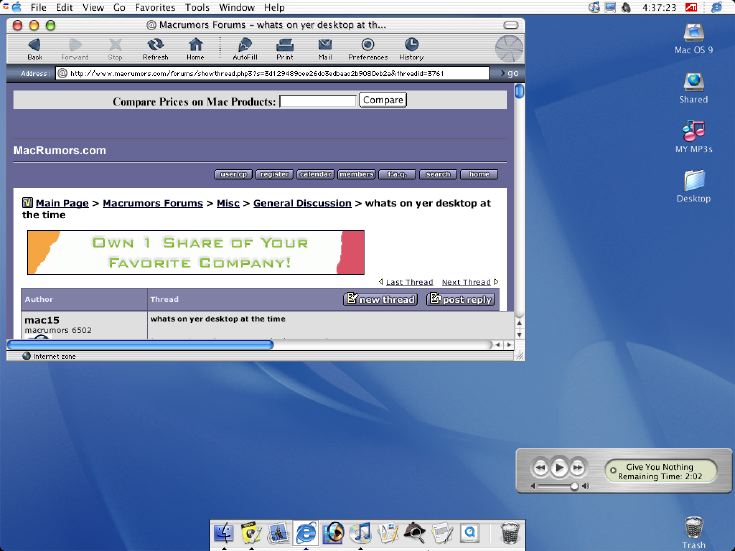Open browser Preferences toolbar icon
This screenshot has width=735, height=551.
368,45
